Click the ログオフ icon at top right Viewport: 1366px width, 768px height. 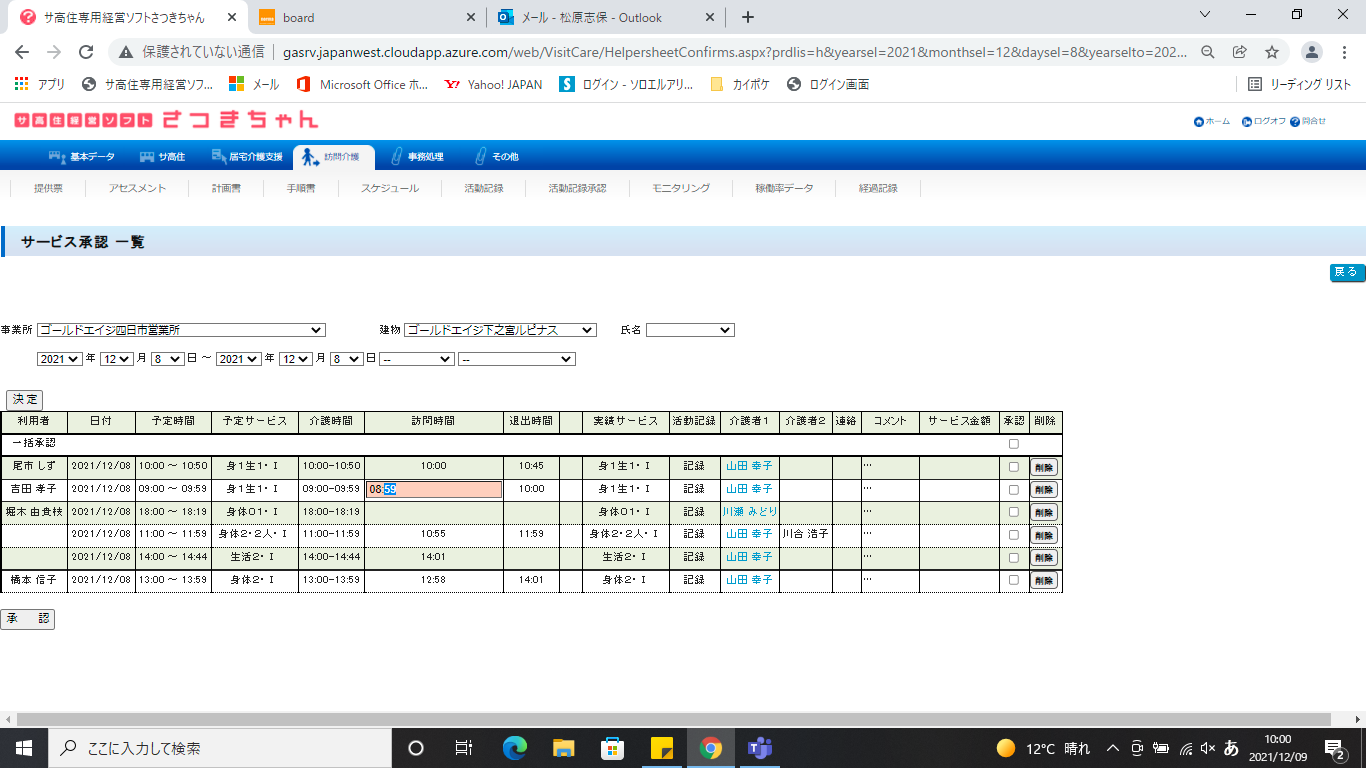(x=1247, y=122)
